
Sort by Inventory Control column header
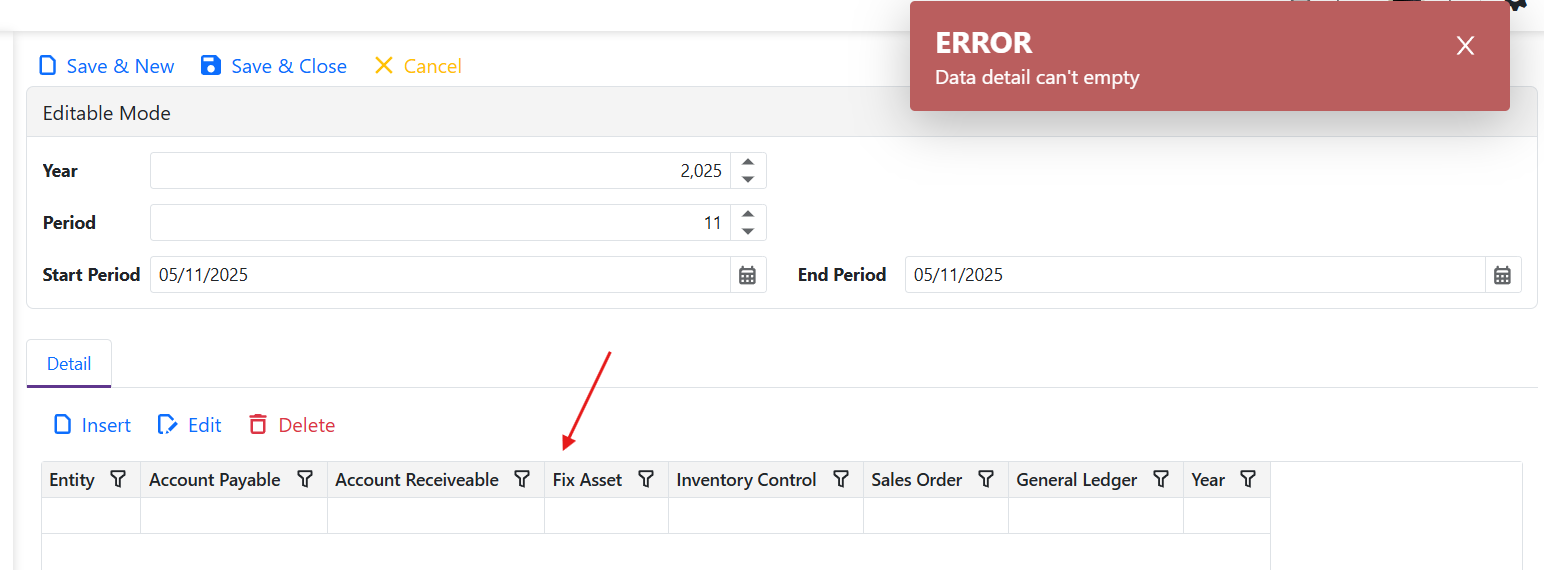point(747,480)
